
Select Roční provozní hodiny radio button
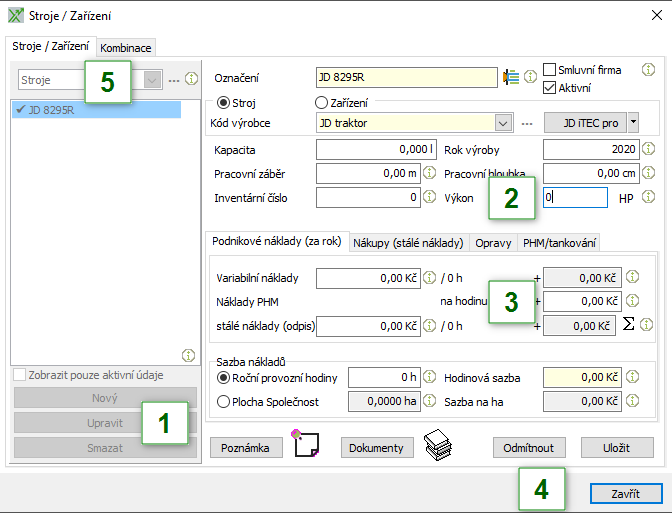(x=223, y=378)
